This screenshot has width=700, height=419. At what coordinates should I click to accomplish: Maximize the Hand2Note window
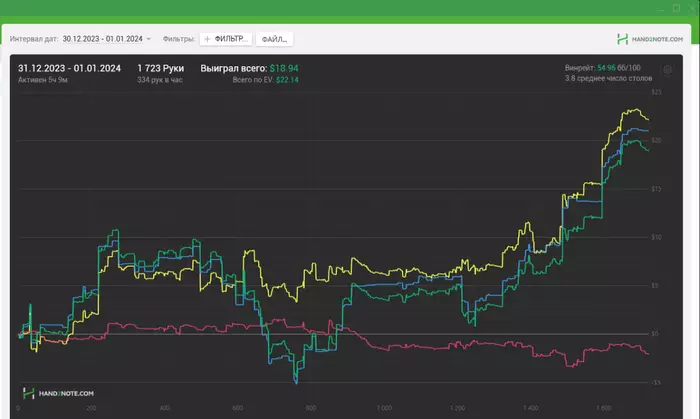tap(676, 8)
